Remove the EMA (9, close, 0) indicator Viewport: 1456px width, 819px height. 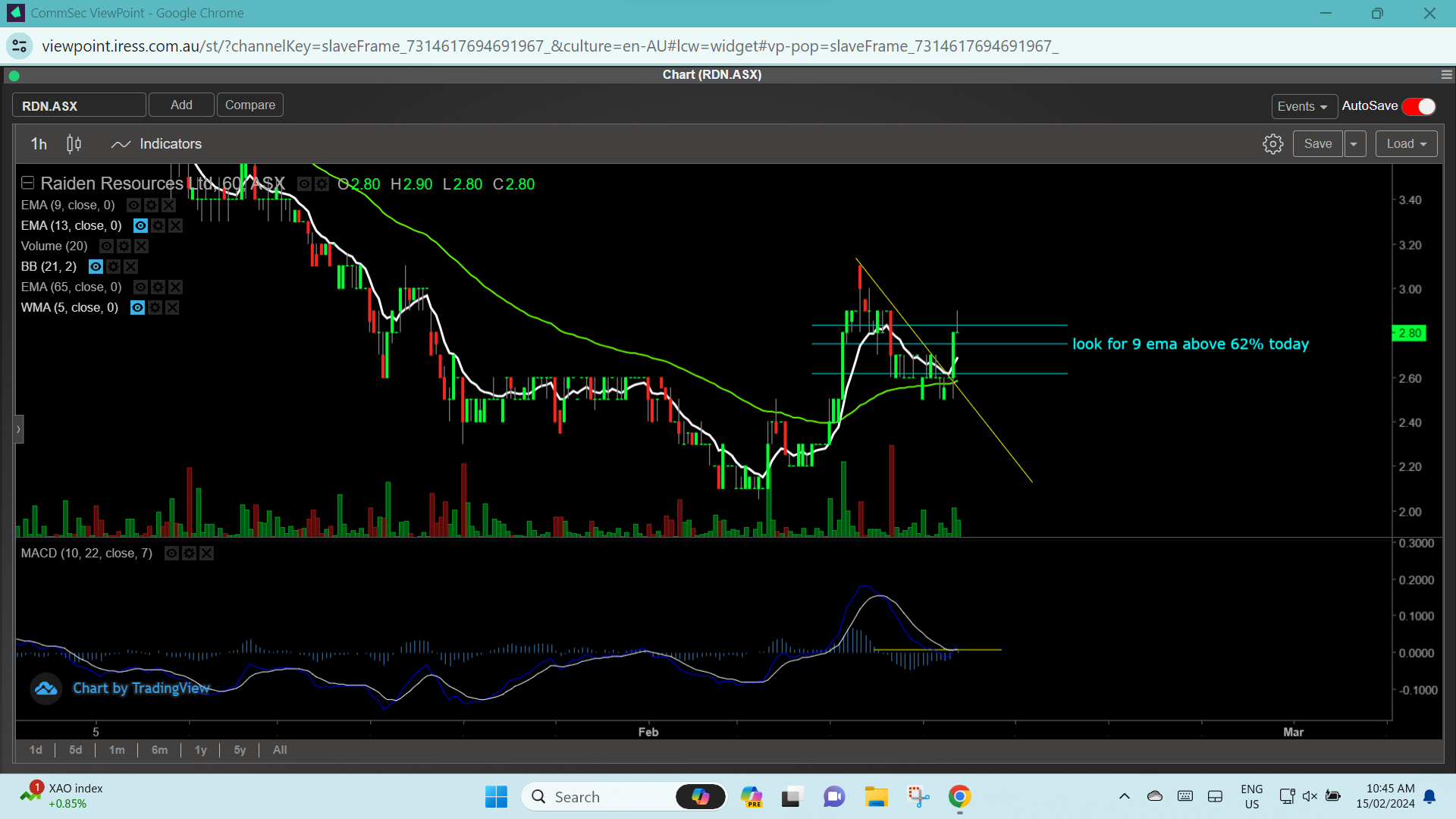168,205
